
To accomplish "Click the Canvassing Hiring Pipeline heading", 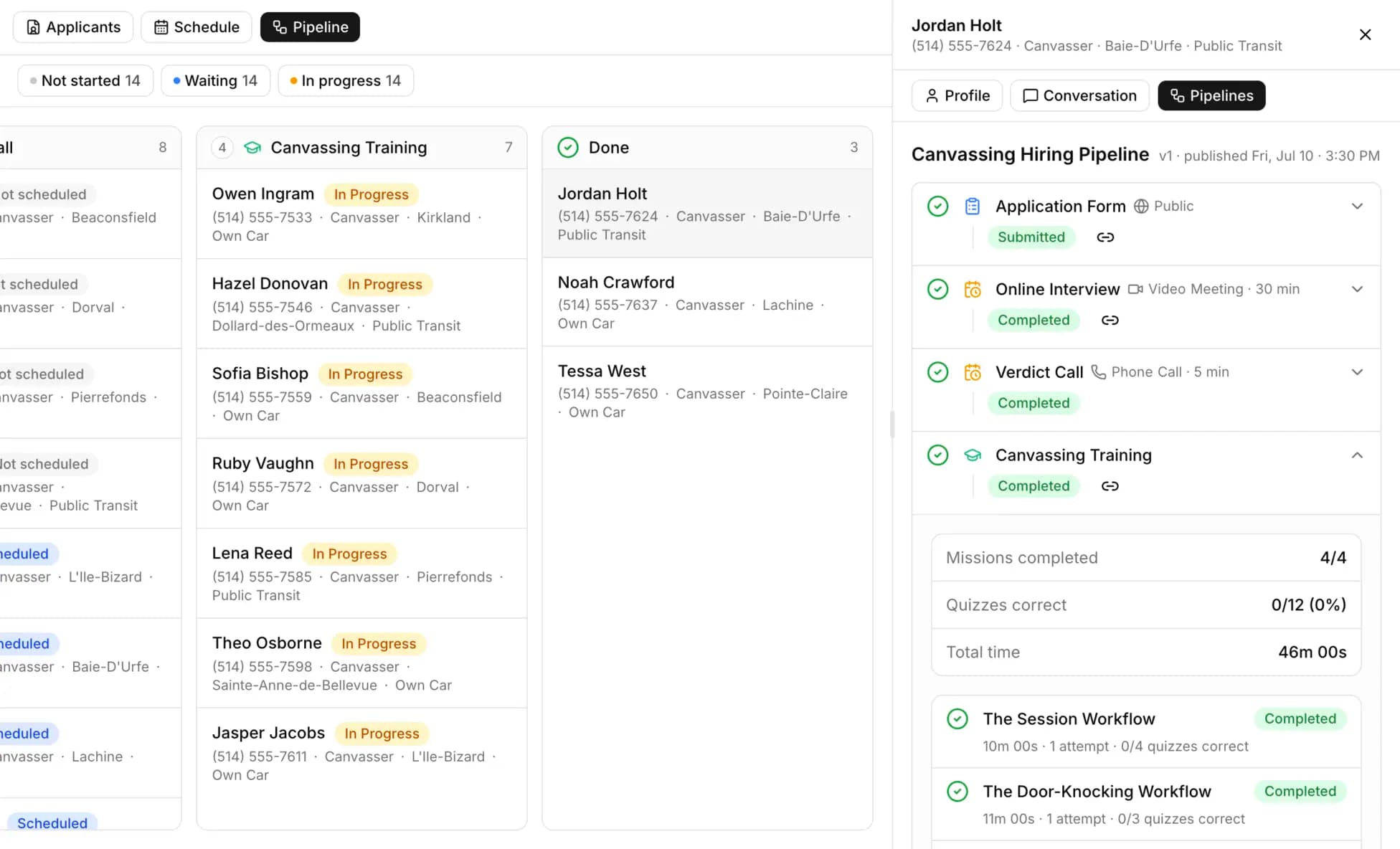I will 1030,154.
